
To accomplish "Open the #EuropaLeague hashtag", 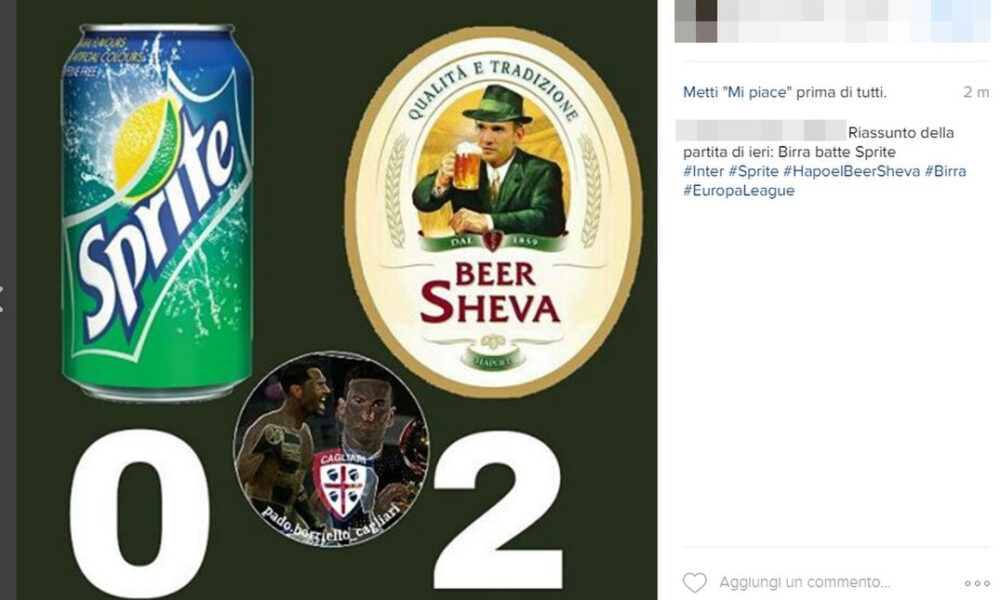I will 739,191.
